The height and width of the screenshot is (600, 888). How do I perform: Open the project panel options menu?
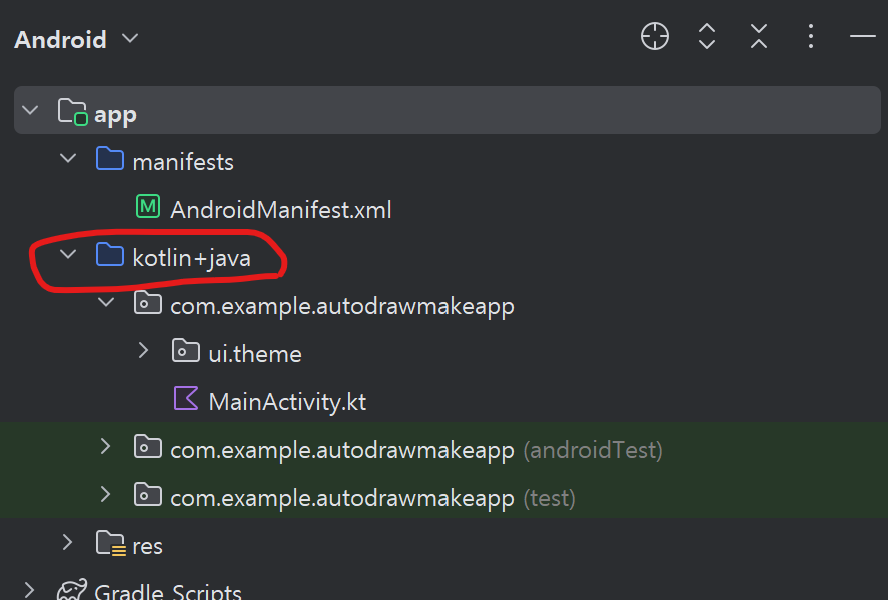811,36
